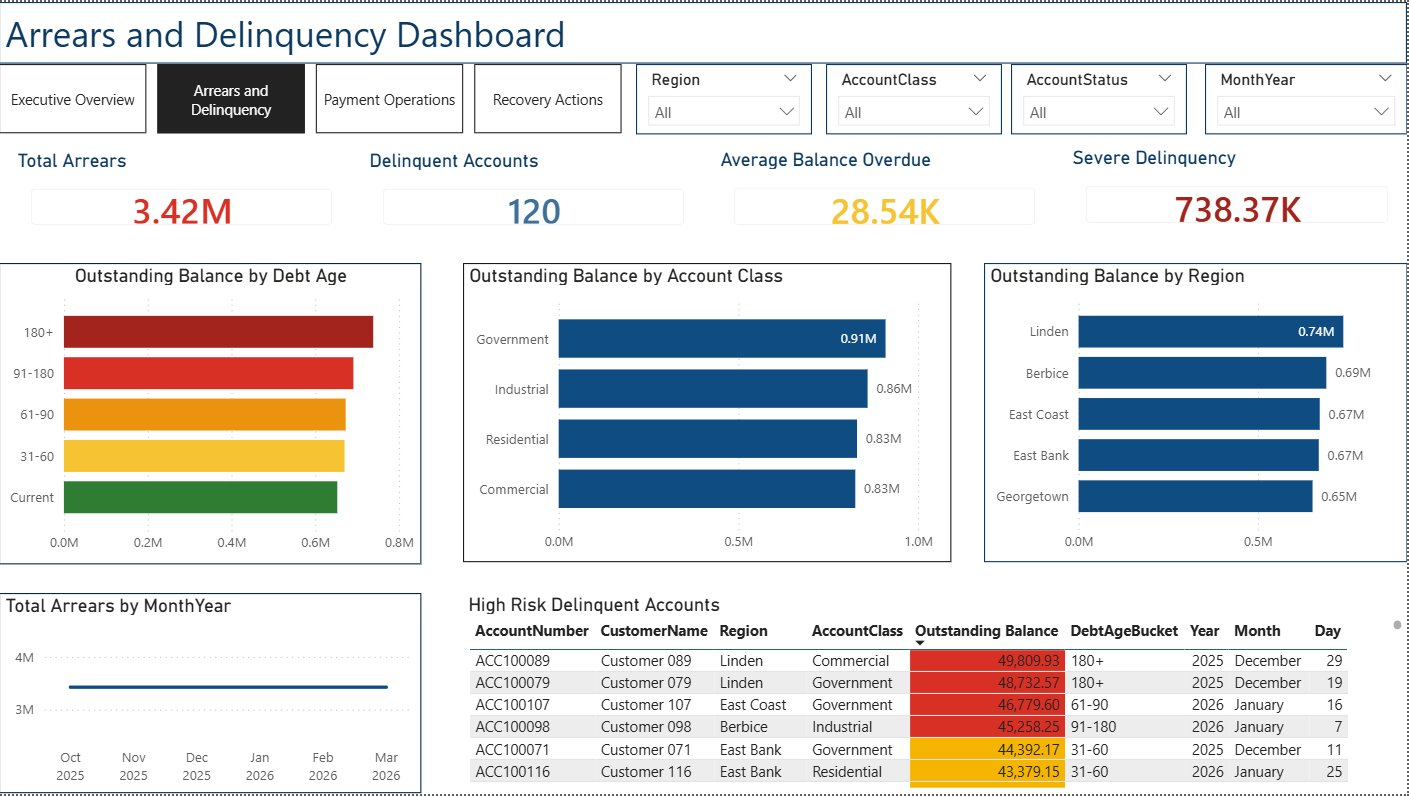This screenshot has width=1409, height=797.
Task: Switch to the Payment Operations page
Action: (x=389, y=99)
